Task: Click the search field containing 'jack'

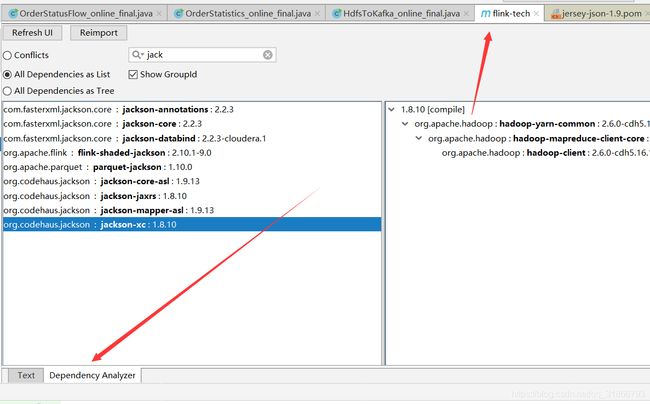Action: (202, 55)
